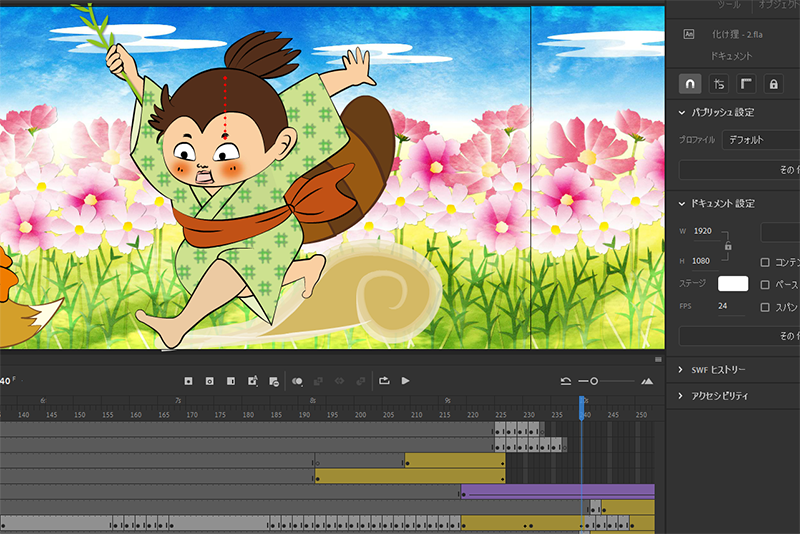Enable the コンテンツ checkbox
800x534 pixels.
click(765, 263)
